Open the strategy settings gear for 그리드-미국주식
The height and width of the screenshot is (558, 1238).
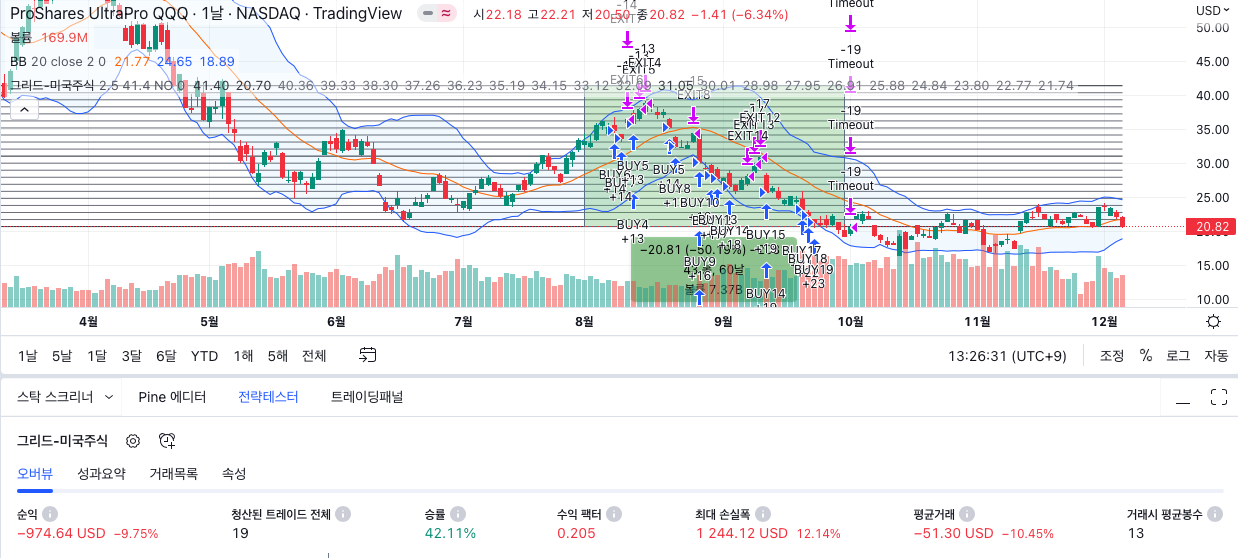tap(132, 441)
